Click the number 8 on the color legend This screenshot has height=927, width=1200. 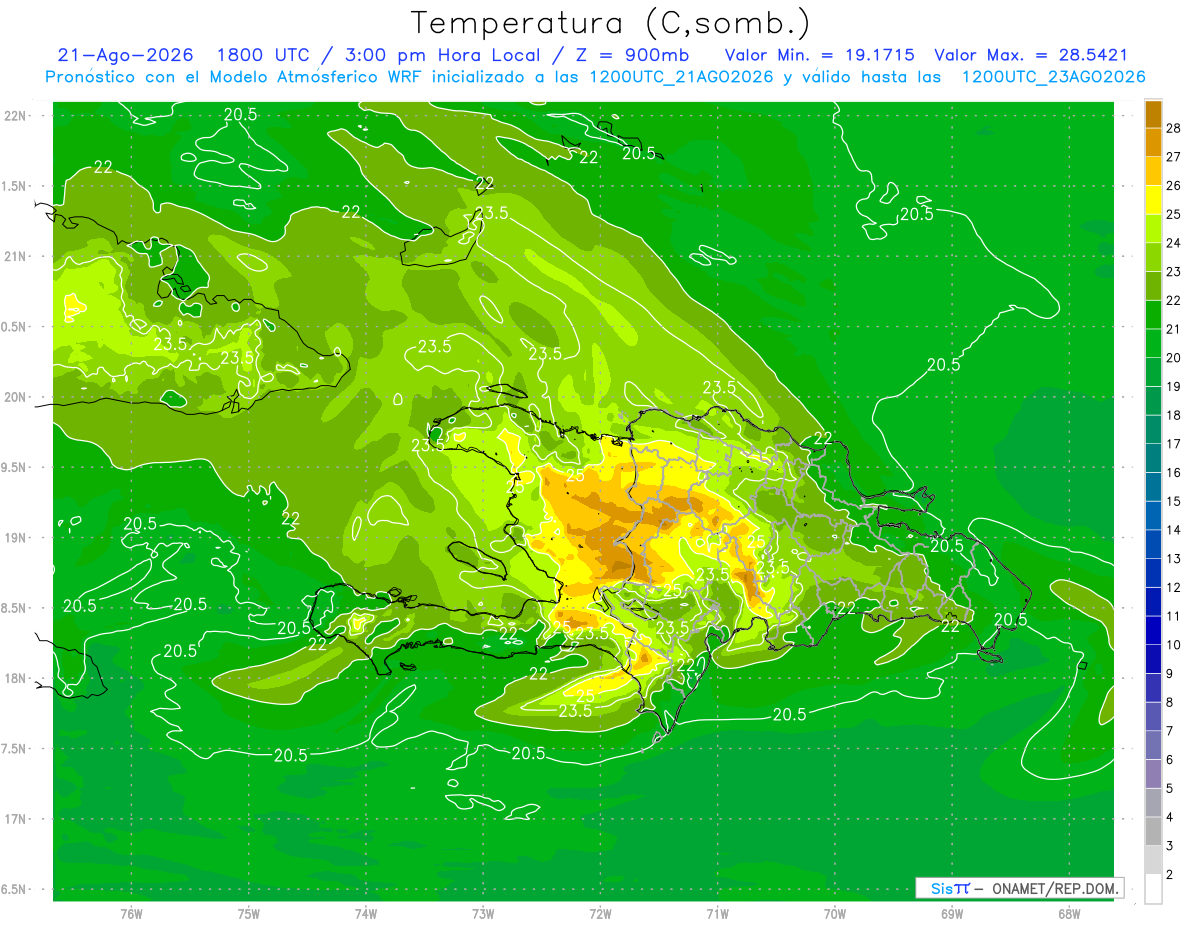[x=1169, y=702]
